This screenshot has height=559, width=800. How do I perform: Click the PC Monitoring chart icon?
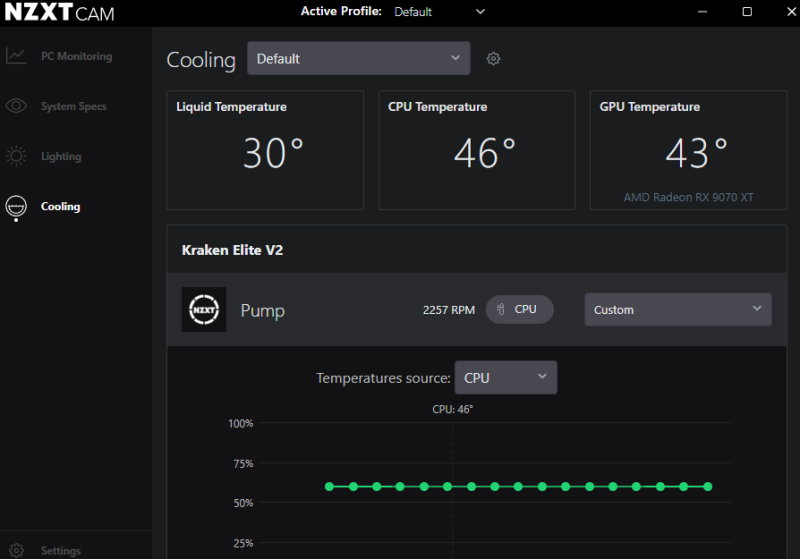pyautogui.click(x=16, y=56)
